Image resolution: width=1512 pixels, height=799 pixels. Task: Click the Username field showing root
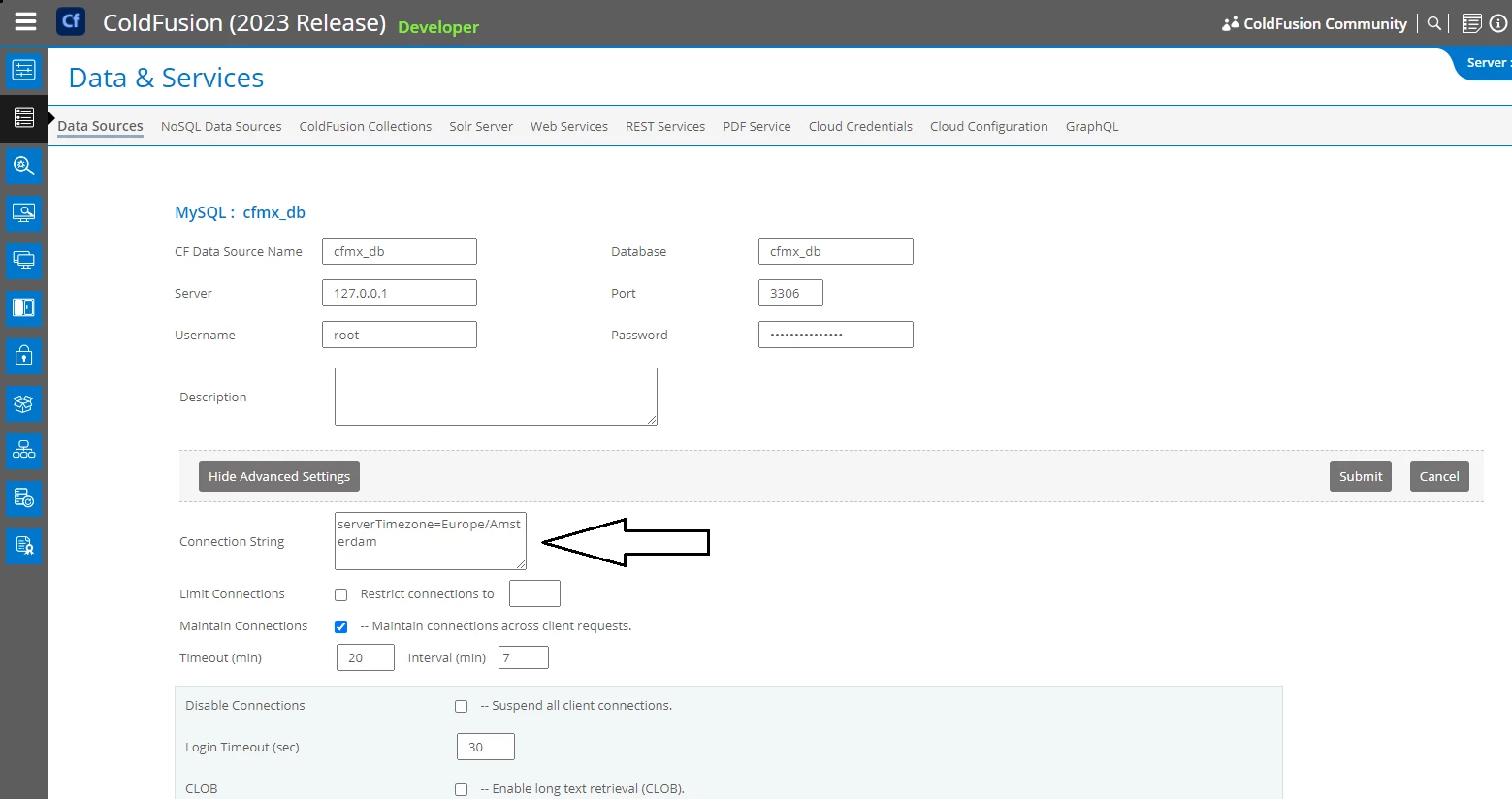(400, 335)
